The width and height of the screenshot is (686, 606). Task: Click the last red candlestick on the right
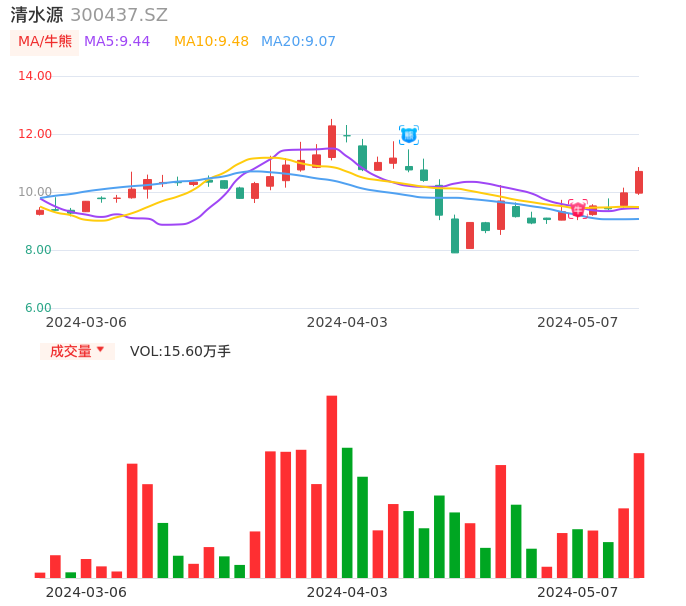[x=639, y=182]
